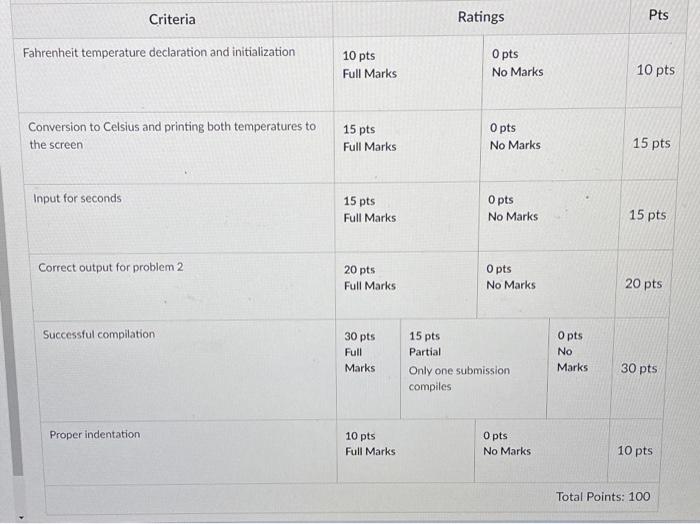This screenshot has height=524, width=700.
Task: Choose 0 pts No Marks for Fahrenheit declaration
Action: (517, 63)
